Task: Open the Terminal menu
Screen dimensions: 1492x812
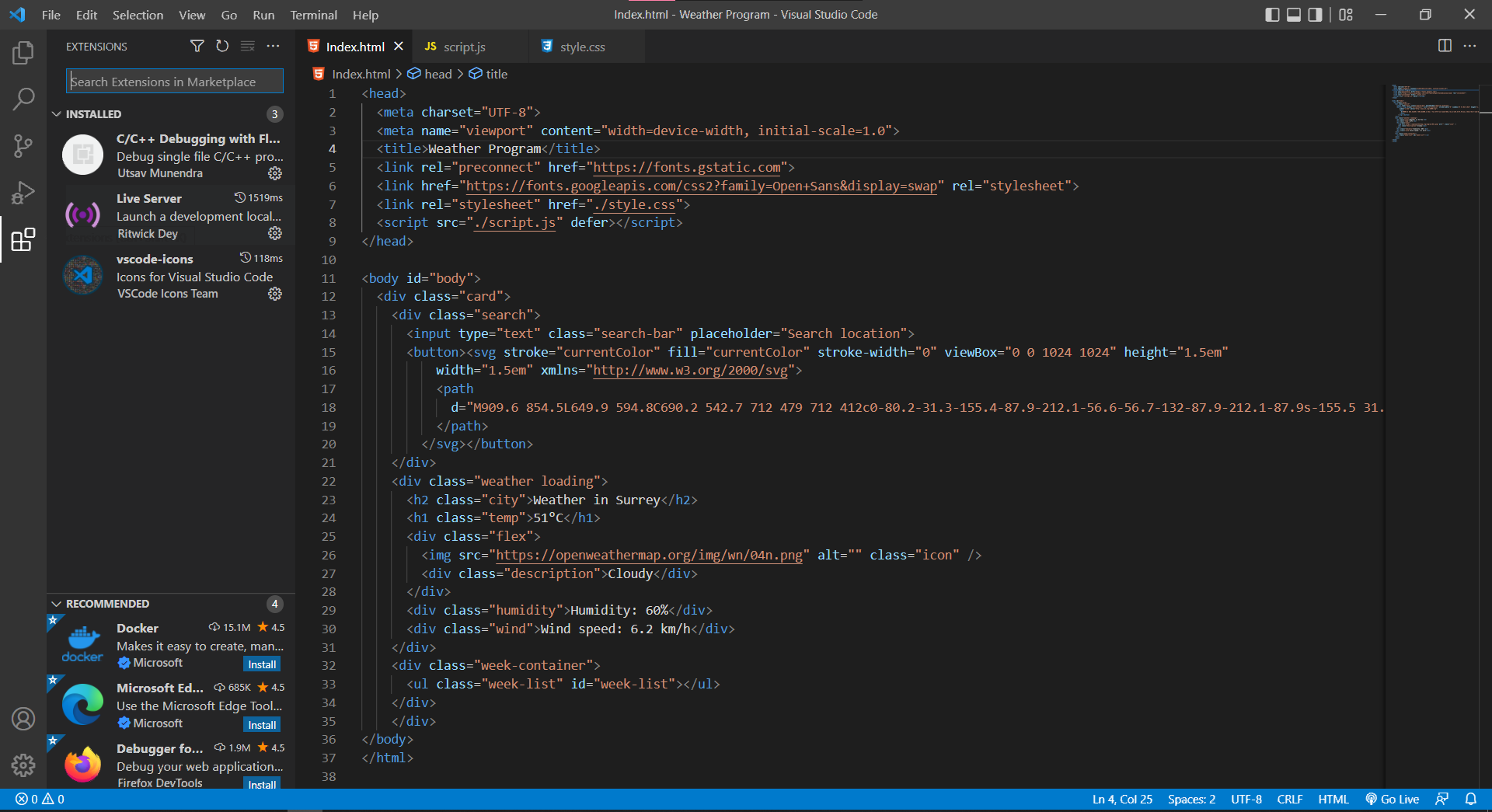Action: pos(313,14)
